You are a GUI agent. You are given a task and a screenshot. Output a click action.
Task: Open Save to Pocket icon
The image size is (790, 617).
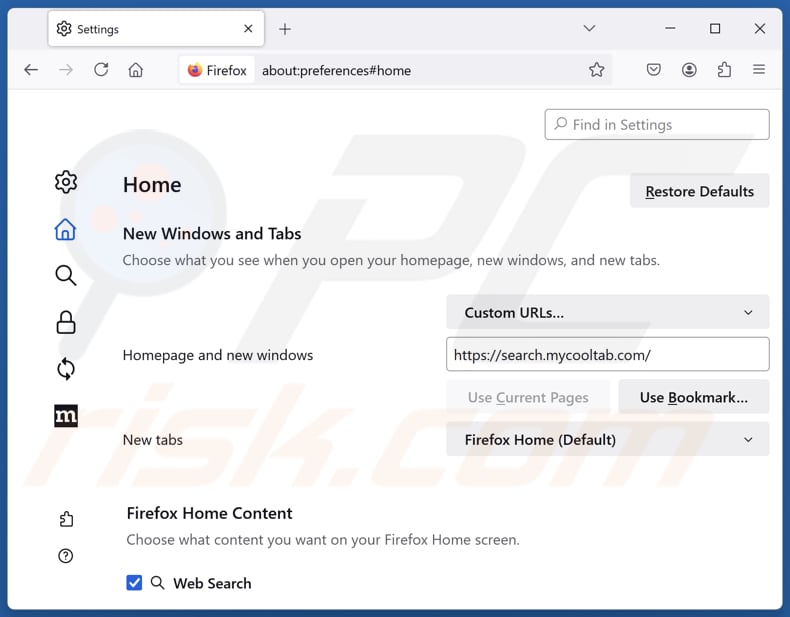(x=653, y=70)
